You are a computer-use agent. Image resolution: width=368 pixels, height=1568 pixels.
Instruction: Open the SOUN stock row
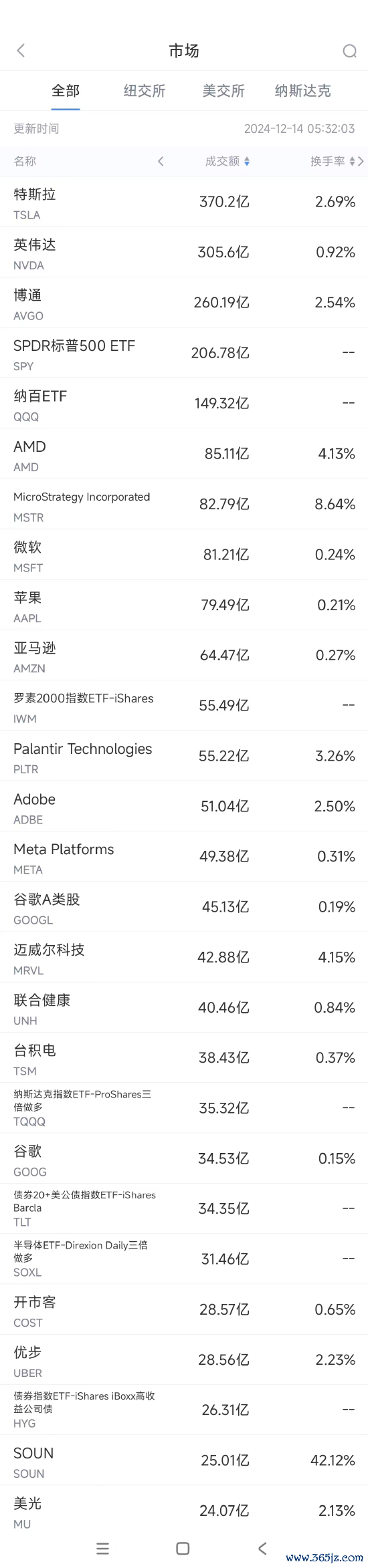point(184,1460)
